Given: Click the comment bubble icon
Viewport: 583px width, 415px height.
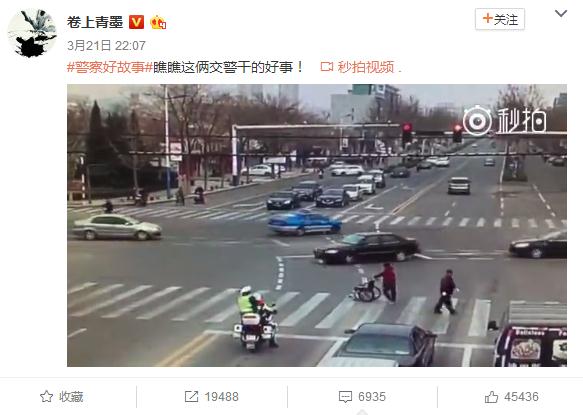Looking at the screenshot, I should tap(345, 397).
